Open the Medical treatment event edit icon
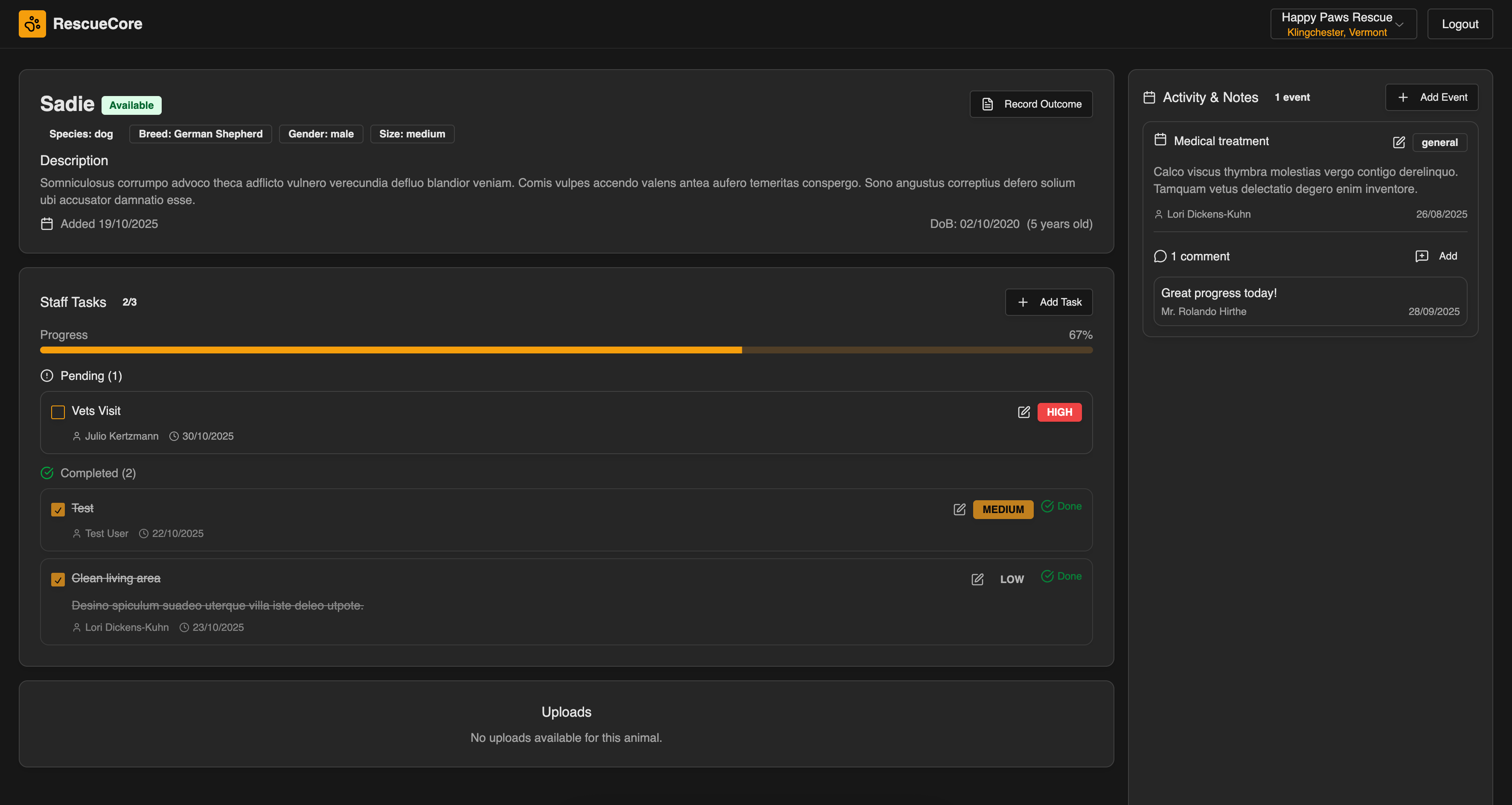The image size is (1512, 805). (1399, 142)
